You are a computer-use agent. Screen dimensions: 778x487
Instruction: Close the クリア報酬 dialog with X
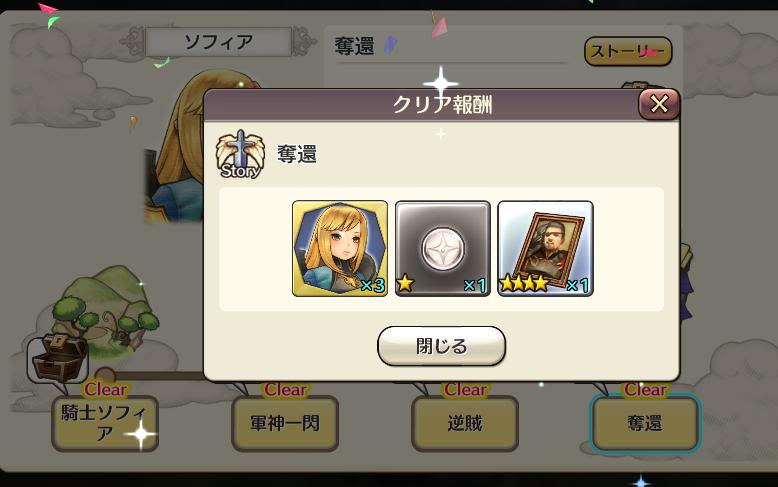tap(658, 104)
